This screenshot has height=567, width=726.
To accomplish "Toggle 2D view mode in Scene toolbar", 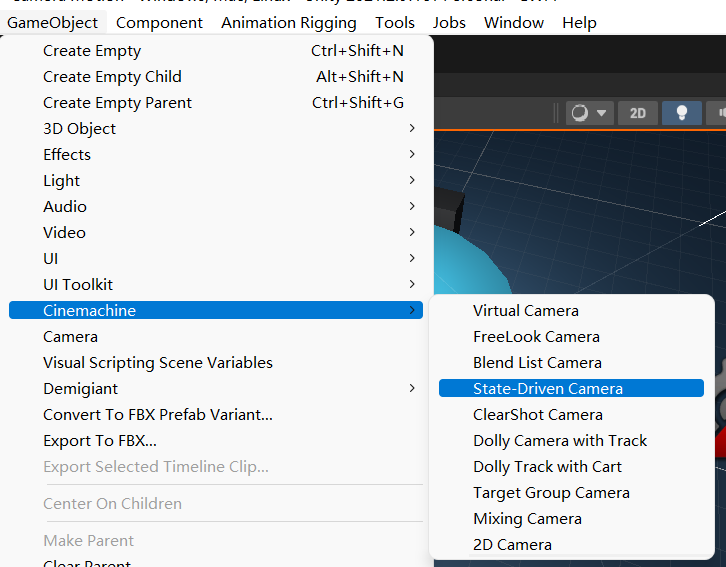I will (x=637, y=113).
